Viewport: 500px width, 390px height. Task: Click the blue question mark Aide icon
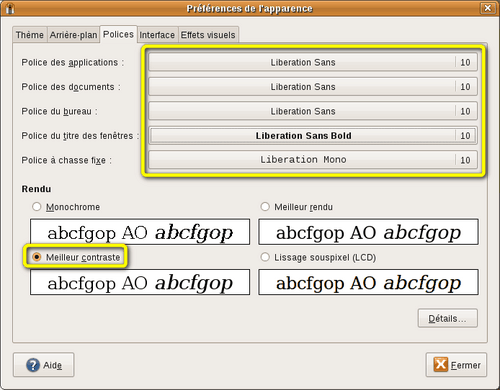pos(33,365)
